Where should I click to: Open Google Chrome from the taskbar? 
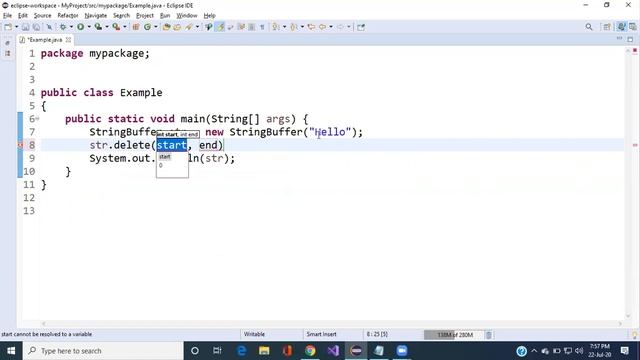[x=310, y=351]
